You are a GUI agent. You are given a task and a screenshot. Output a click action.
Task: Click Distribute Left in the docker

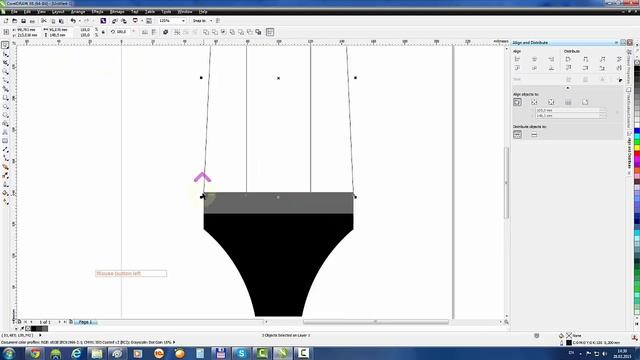pos(569,59)
